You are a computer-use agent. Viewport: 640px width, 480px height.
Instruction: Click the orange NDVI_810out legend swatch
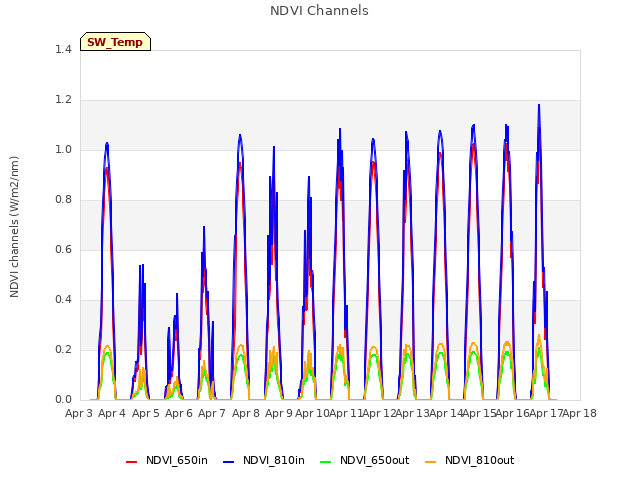point(431,462)
